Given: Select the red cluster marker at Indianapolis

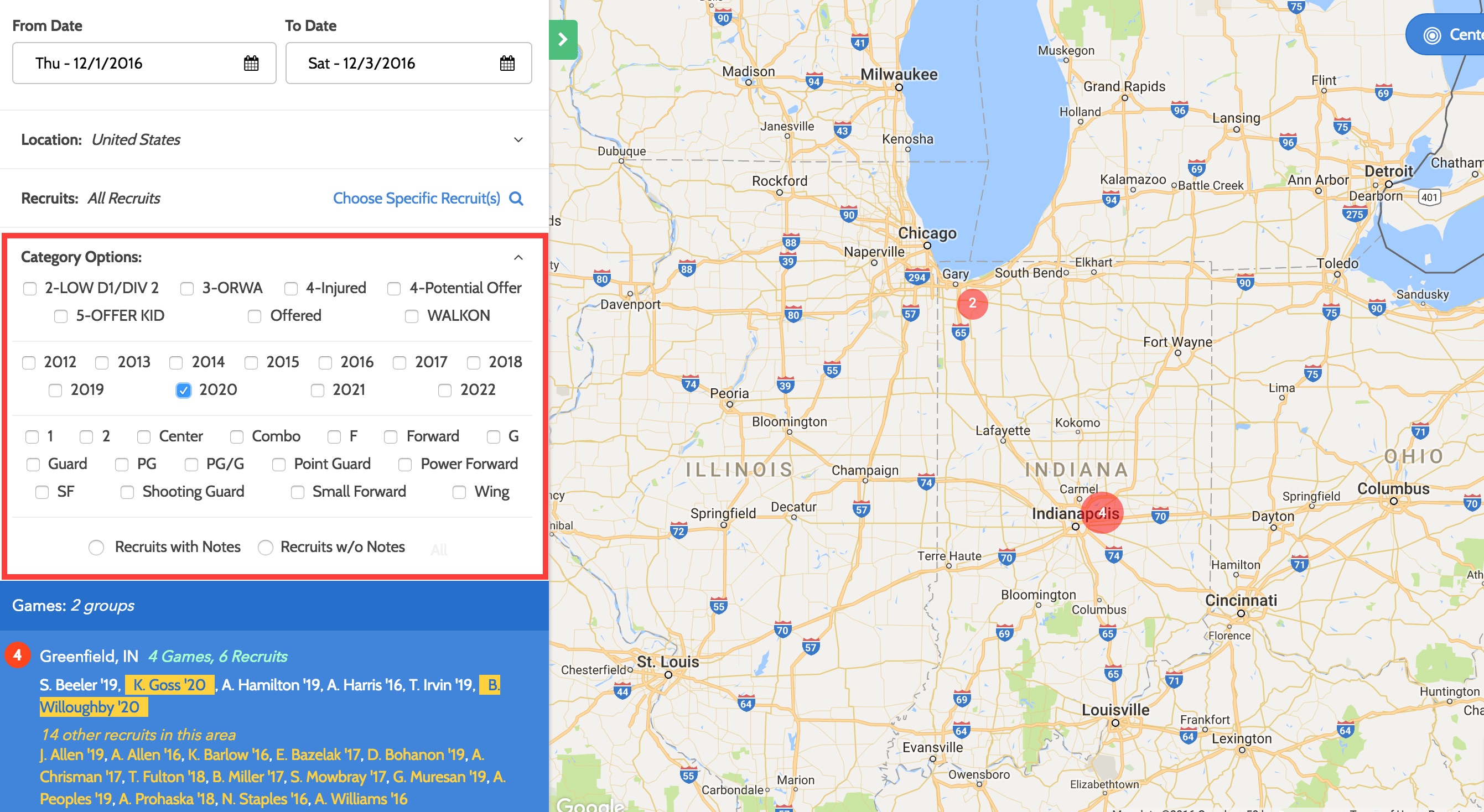Looking at the screenshot, I should pyautogui.click(x=1102, y=512).
